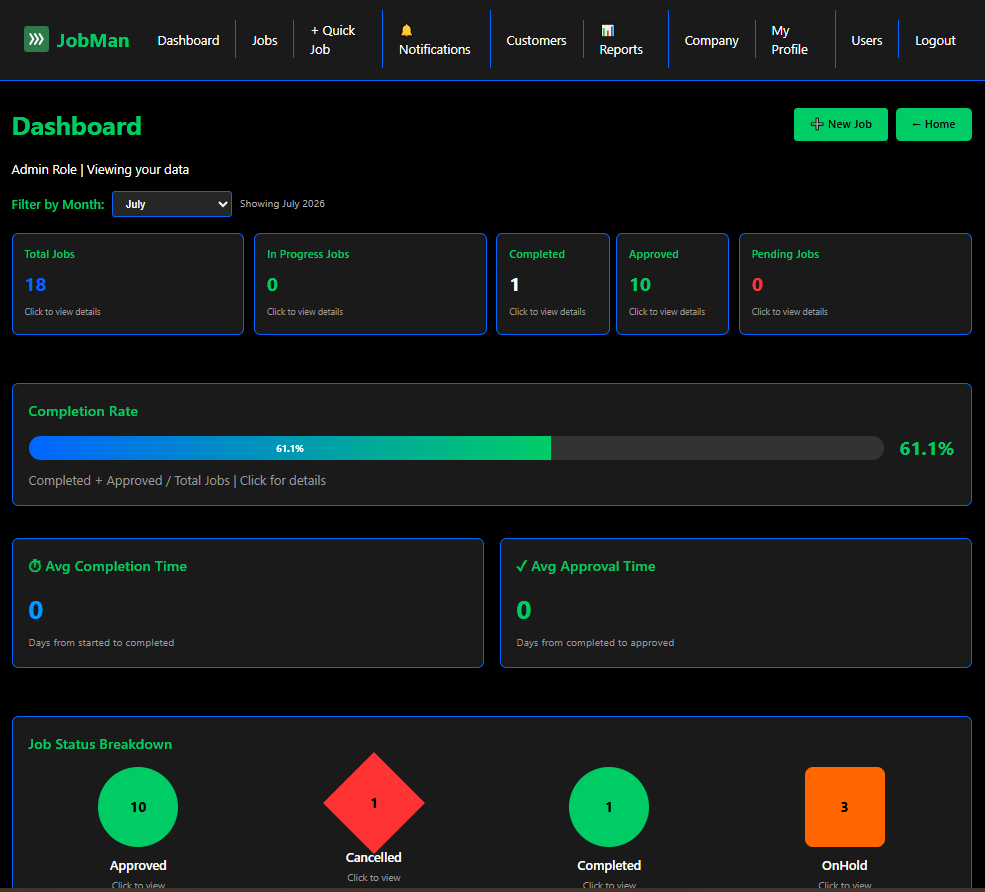Open Notifications from the nav bar
This screenshot has height=892, width=985.
point(434,49)
